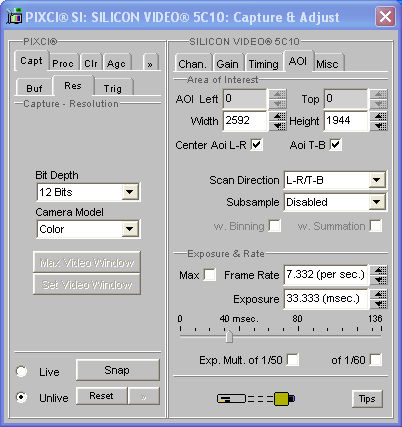Viewport: 402px width, 427px height.
Task: Decrease AOI Height with stepper down arrow
Action: pos(380,126)
